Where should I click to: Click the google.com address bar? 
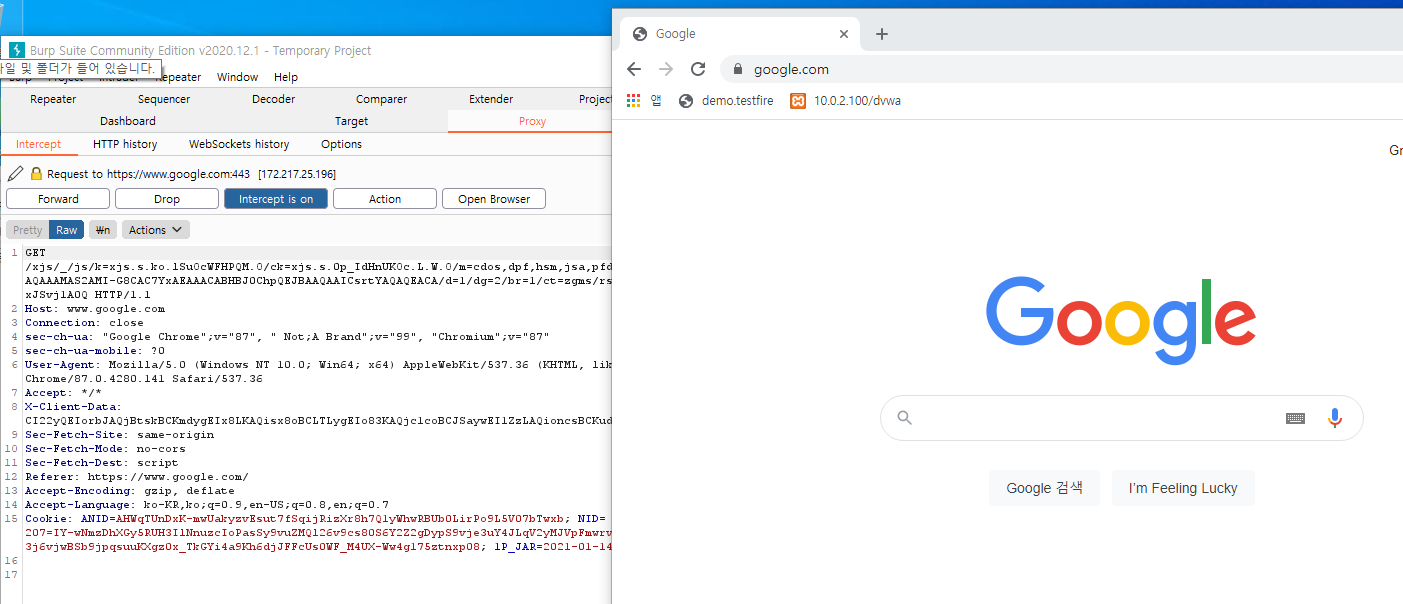1060,69
